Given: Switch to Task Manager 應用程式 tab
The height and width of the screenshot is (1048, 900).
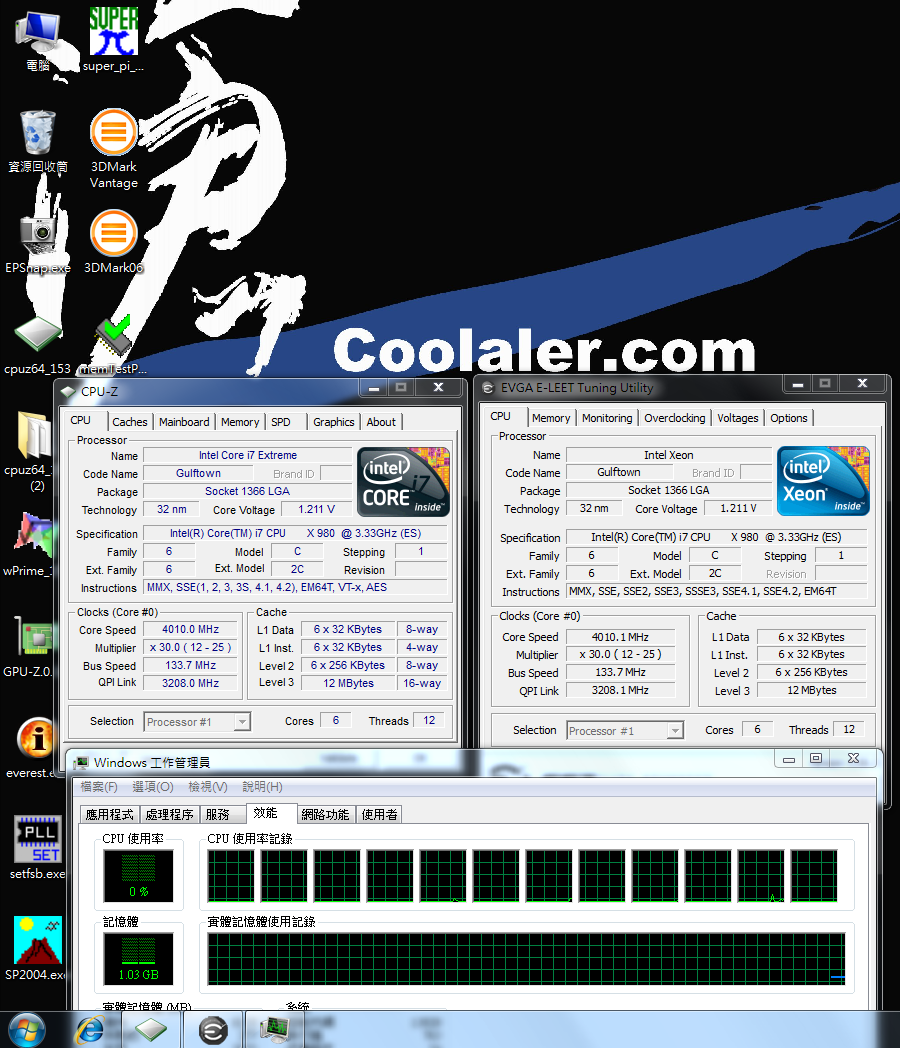Looking at the screenshot, I should pyautogui.click(x=110, y=815).
